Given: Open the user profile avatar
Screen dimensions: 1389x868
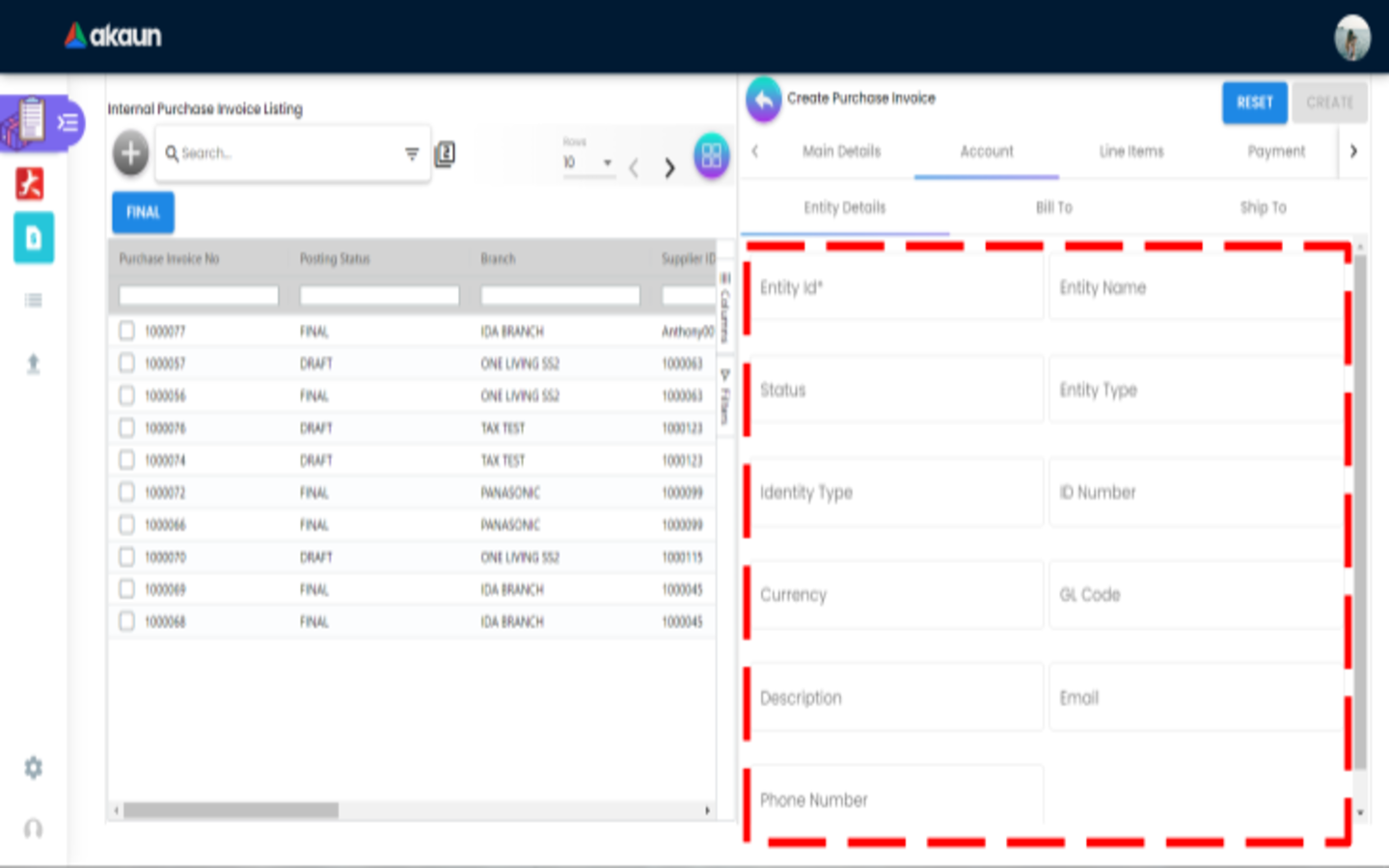Looking at the screenshot, I should 1351,39.
